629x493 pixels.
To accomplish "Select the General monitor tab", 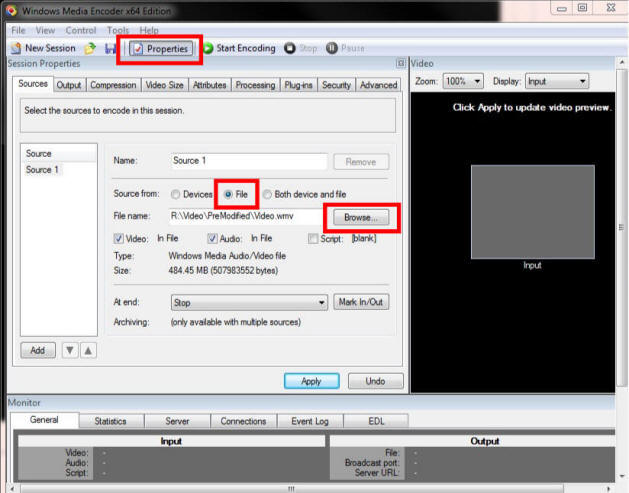I will (x=44, y=420).
